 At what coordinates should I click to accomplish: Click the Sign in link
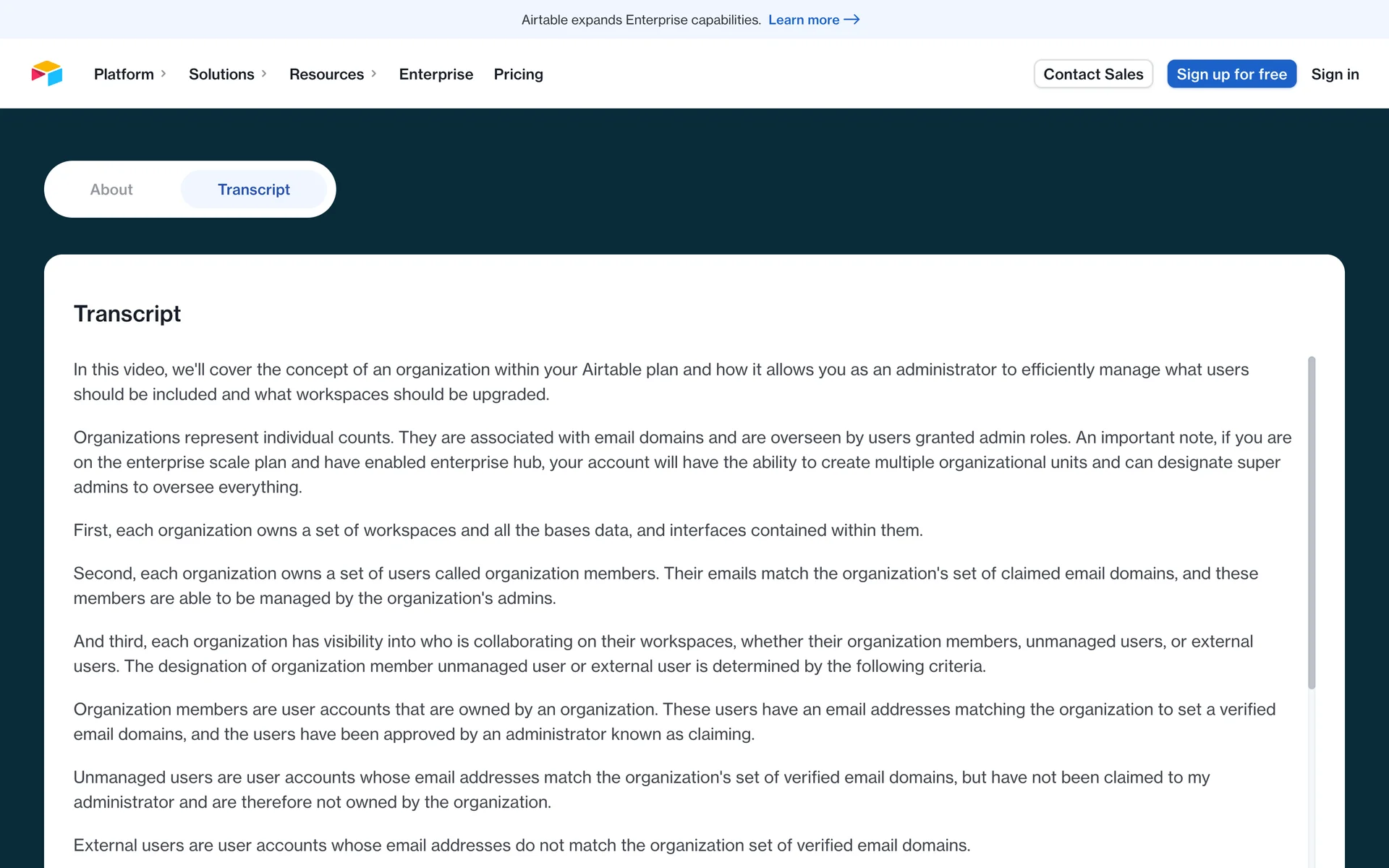(1335, 74)
